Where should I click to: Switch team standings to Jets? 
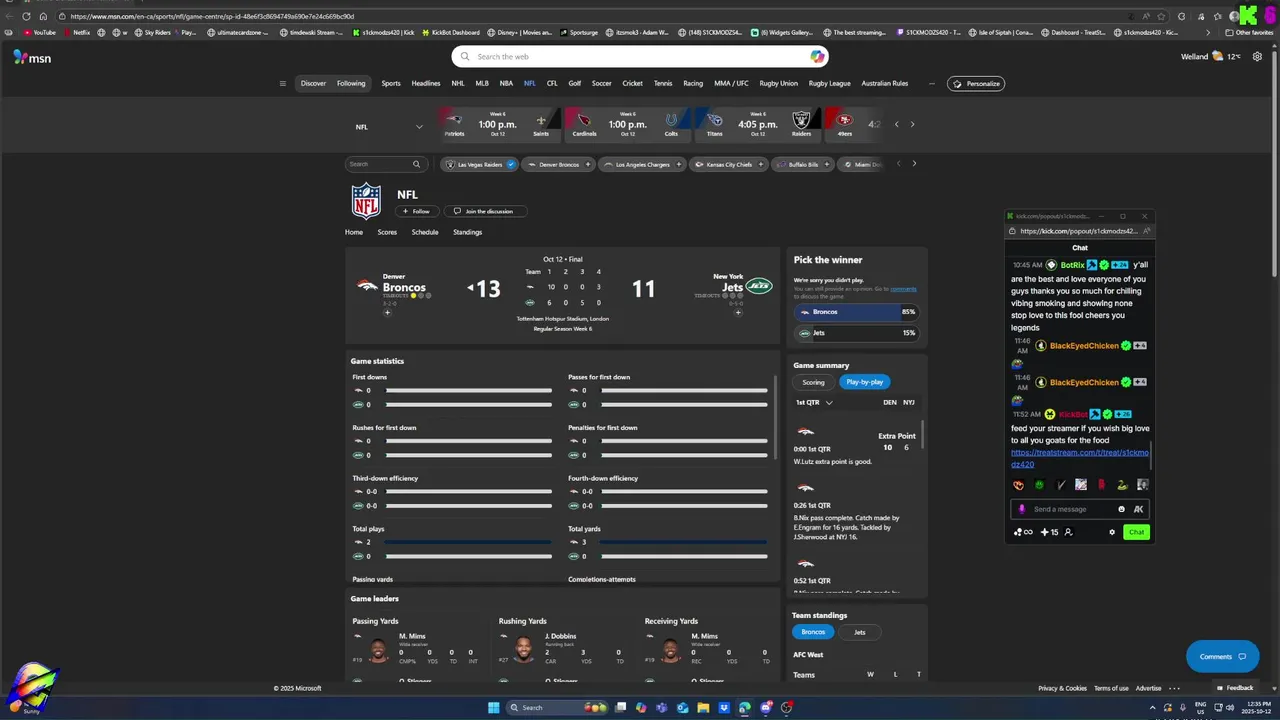tap(859, 632)
